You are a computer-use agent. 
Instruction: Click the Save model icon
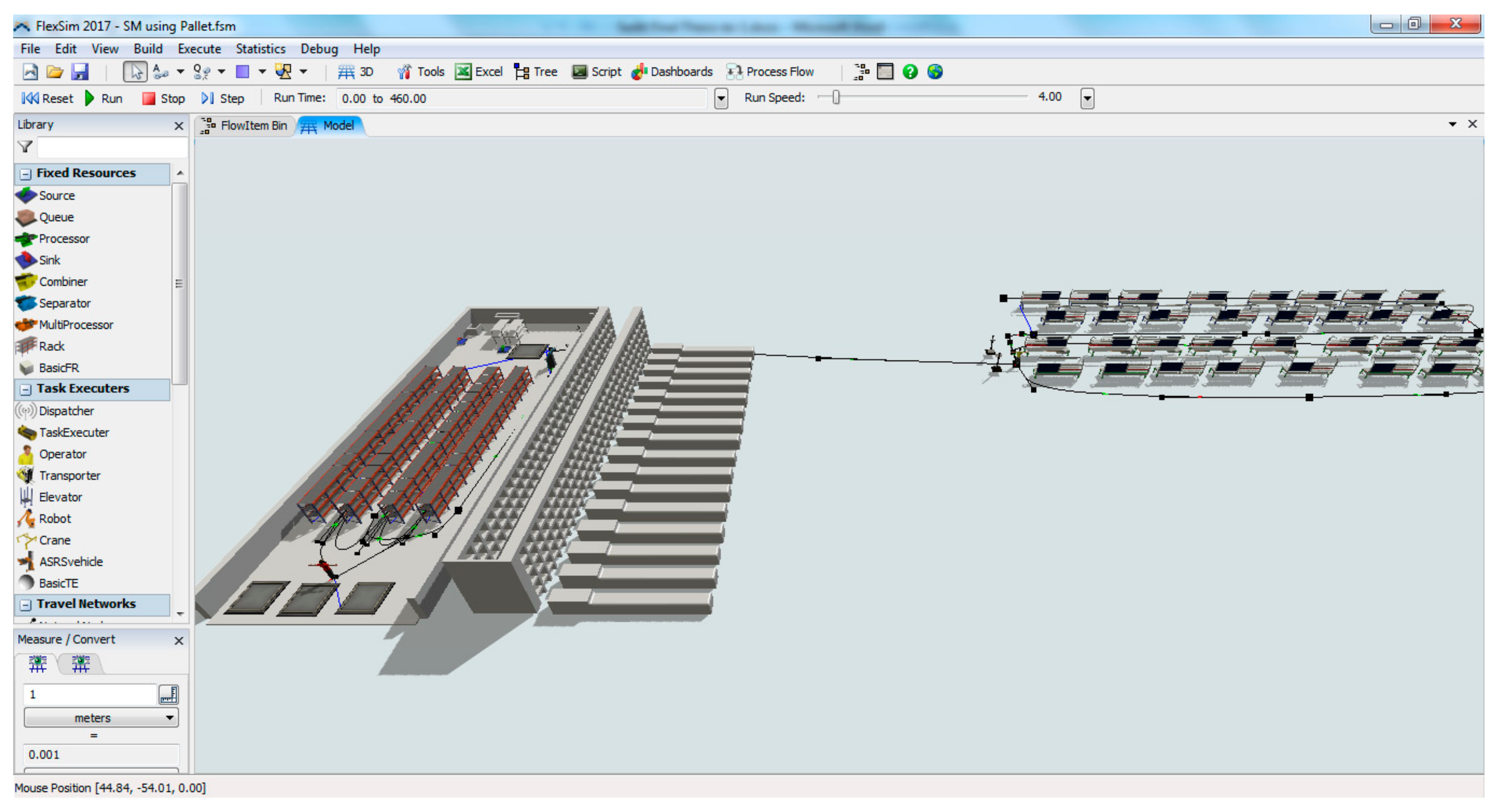pos(80,72)
